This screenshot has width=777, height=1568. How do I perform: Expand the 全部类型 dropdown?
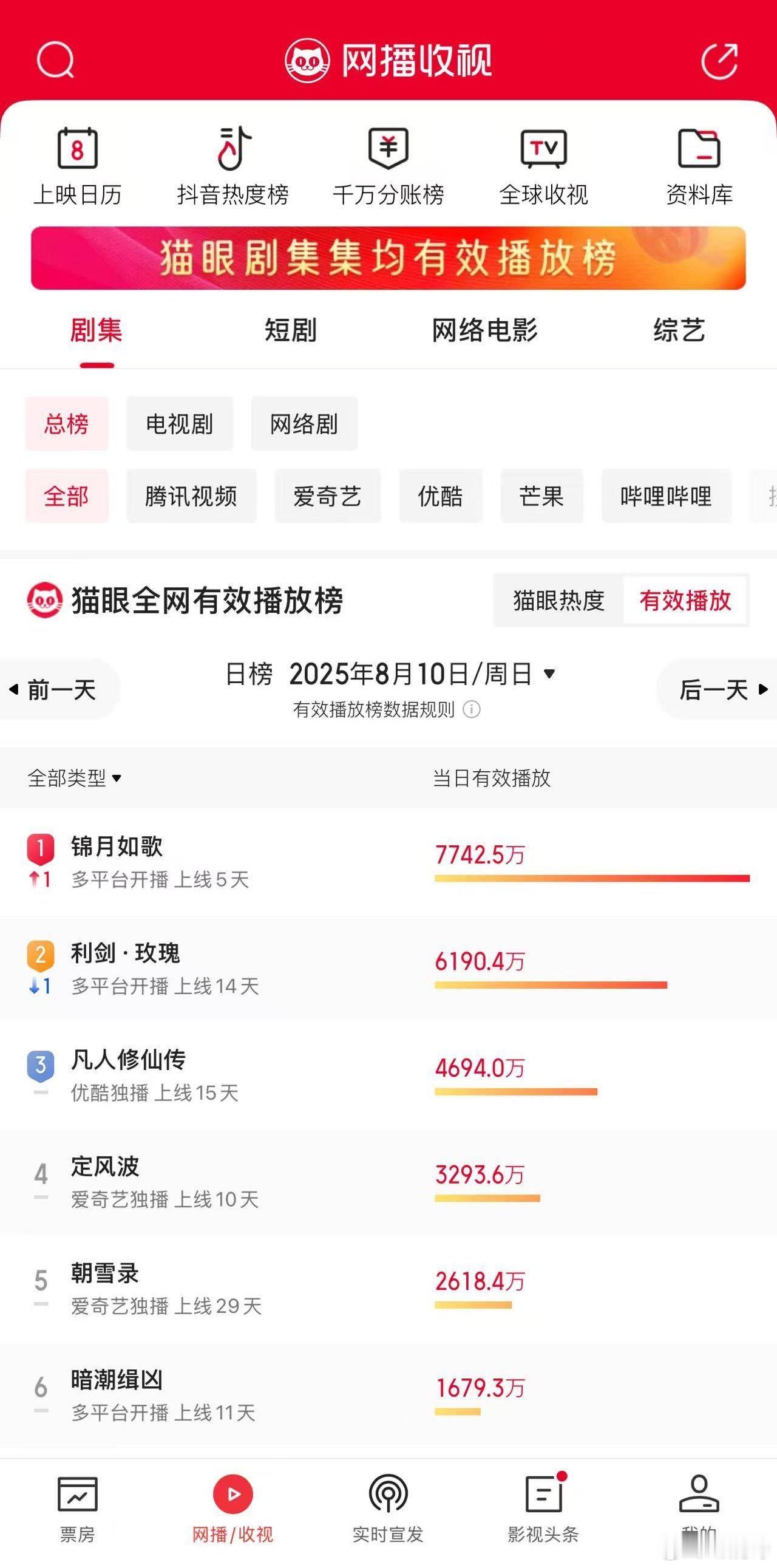(x=74, y=778)
